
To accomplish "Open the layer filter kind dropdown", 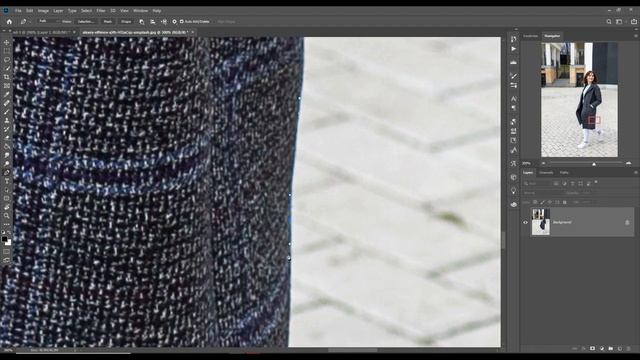I will point(537,183).
